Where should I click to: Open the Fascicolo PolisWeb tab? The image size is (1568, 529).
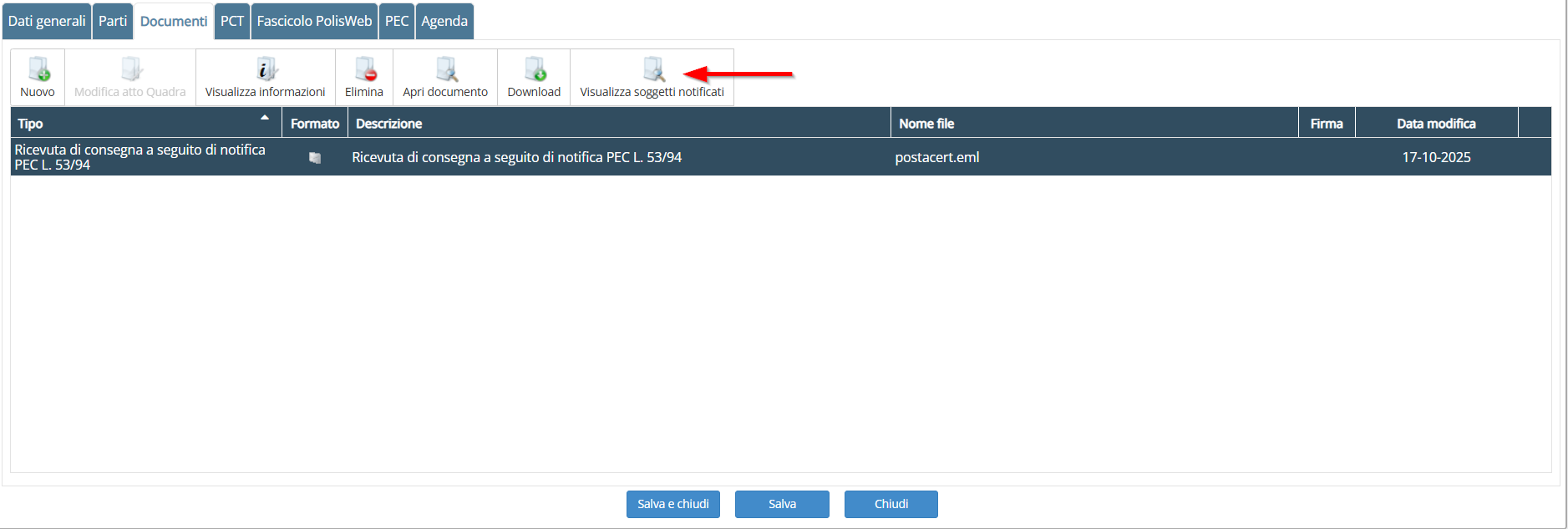pyautogui.click(x=314, y=21)
